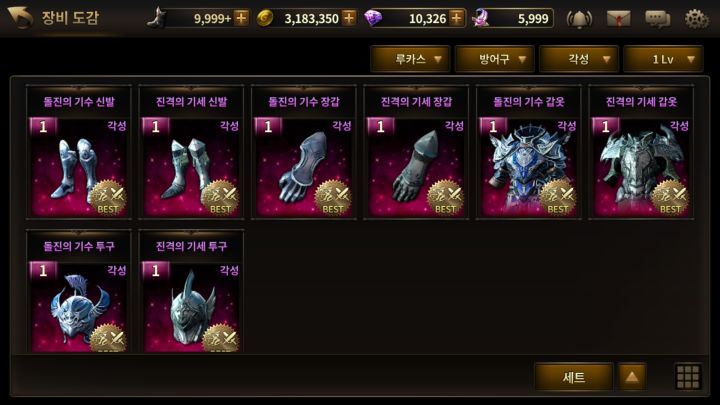Open the chat speech bubble icon

[658, 19]
